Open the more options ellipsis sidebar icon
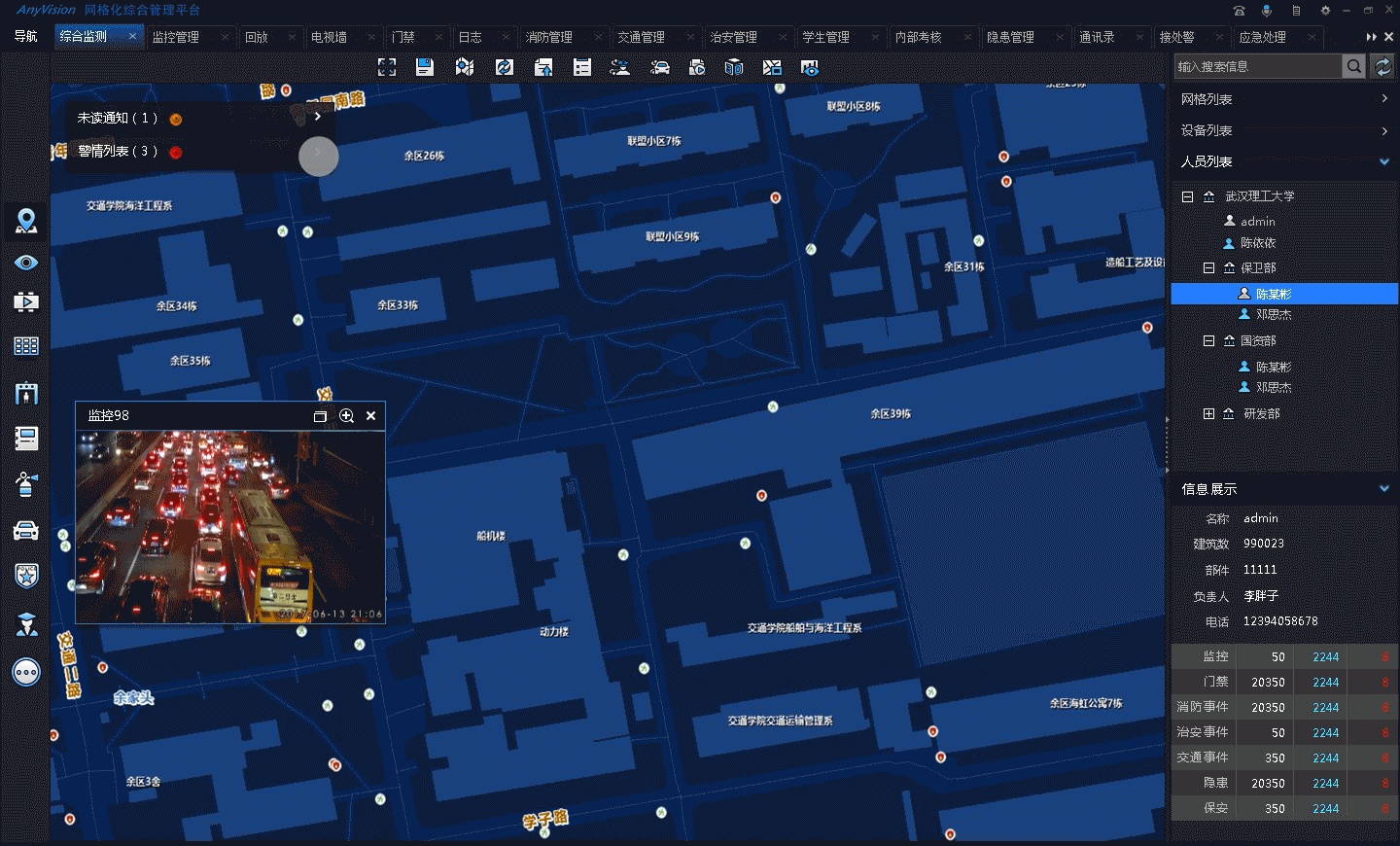This screenshot has width=1400, height=846. pos(26,672)
